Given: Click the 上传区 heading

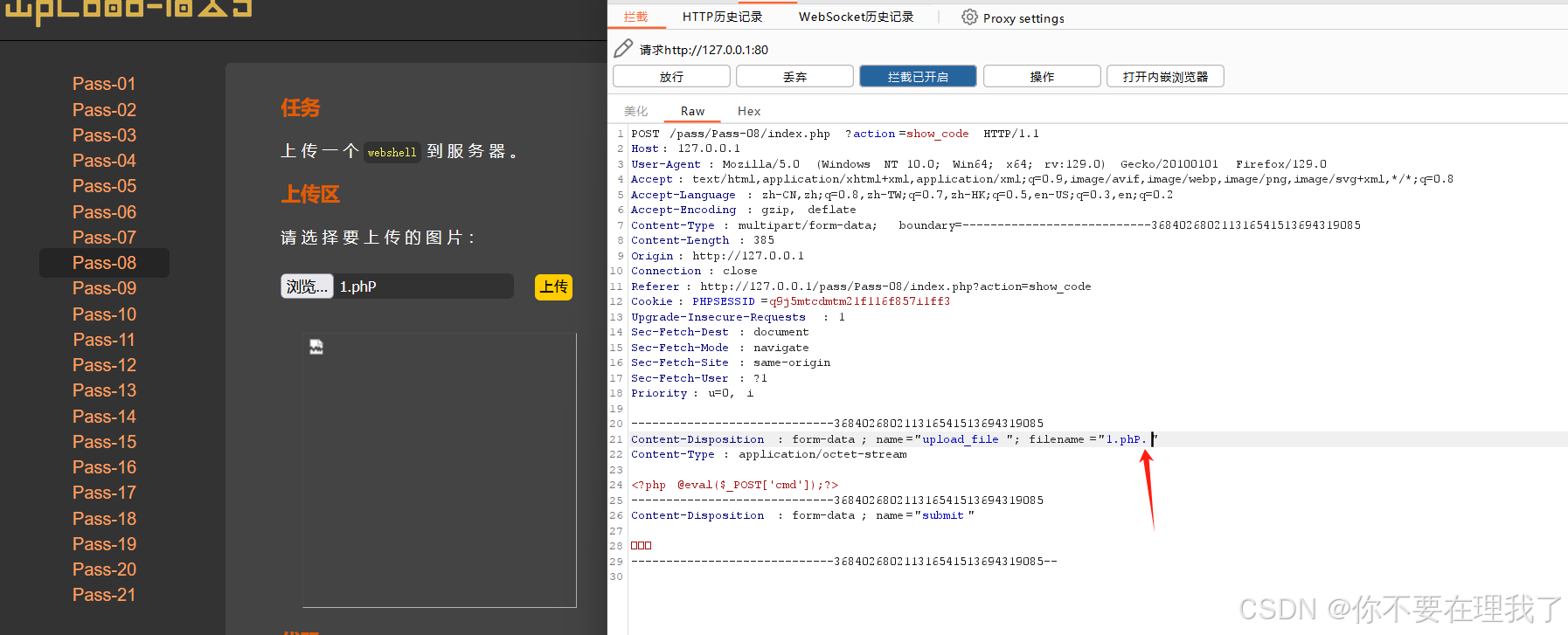Looking at the screenshot, I should [310, 194].
